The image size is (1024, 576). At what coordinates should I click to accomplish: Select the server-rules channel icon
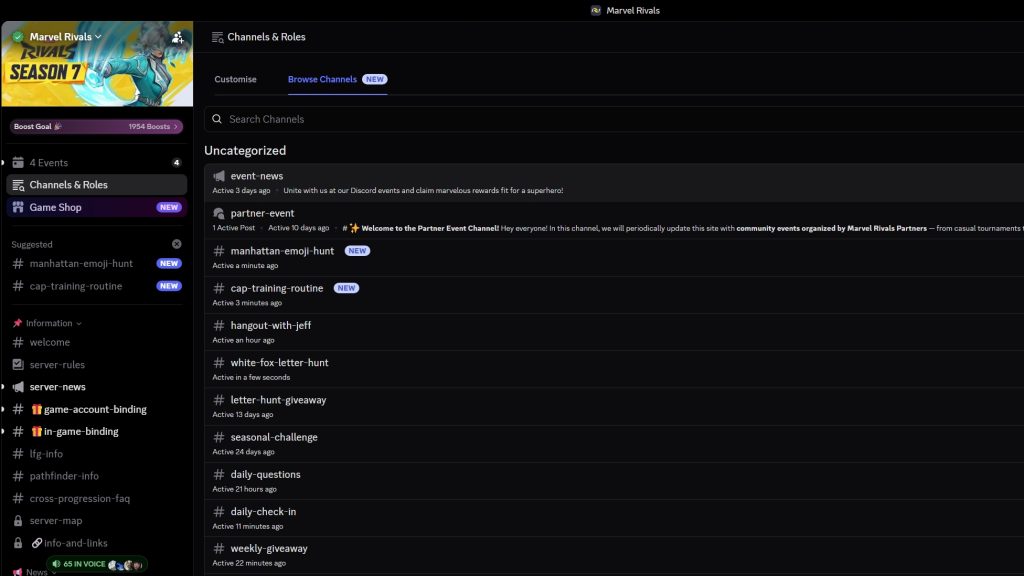coord(17,364)
